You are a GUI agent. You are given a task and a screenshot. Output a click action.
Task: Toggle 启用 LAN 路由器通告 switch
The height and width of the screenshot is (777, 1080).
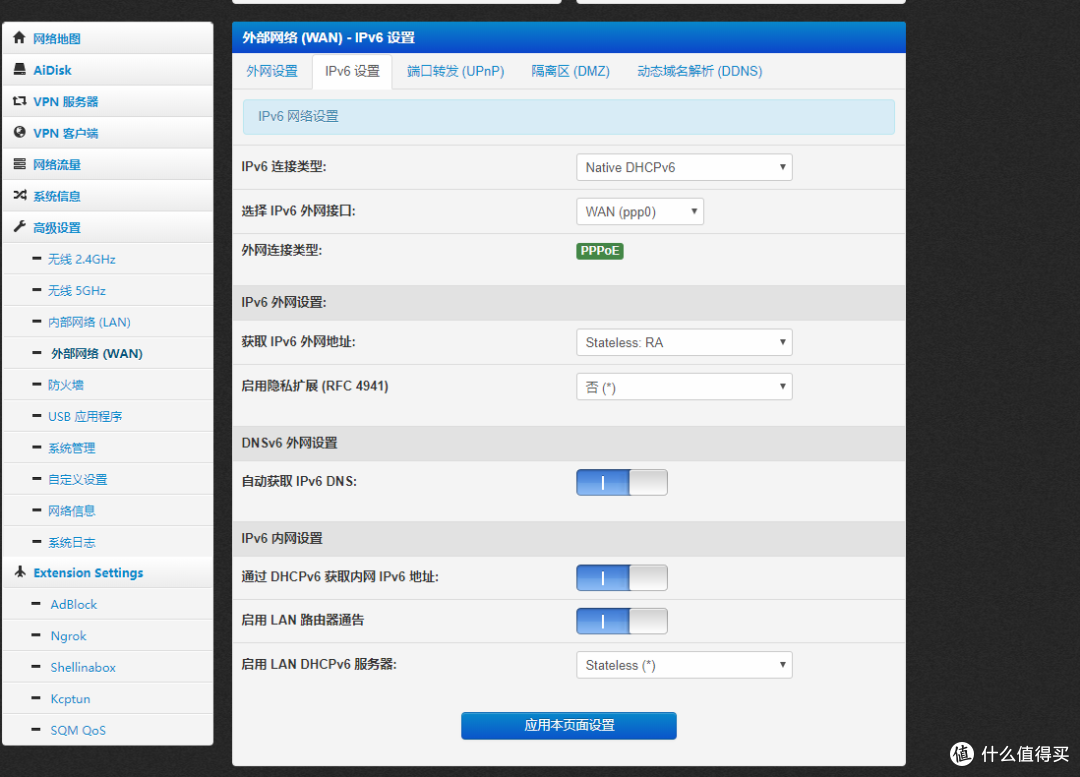click(x=621, y=621)
